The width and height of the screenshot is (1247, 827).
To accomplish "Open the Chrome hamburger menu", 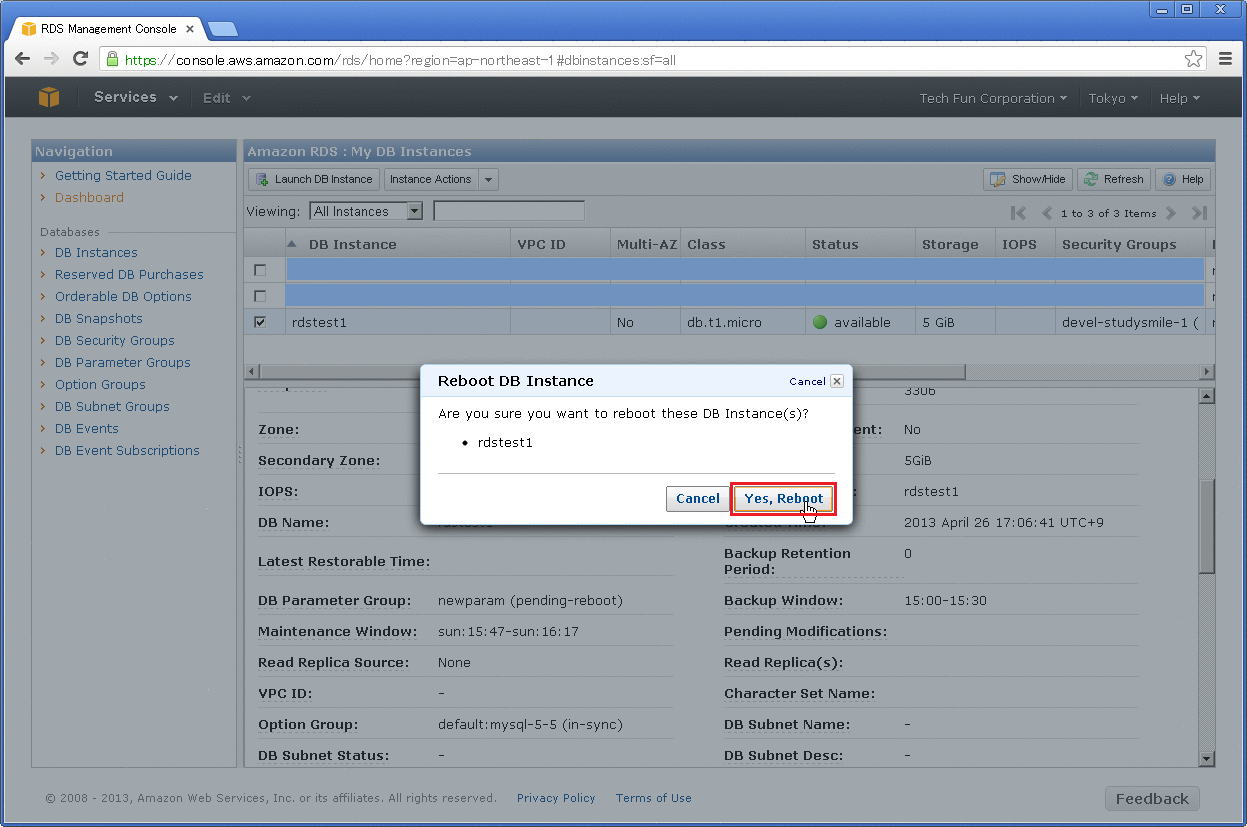I will [1225, 59].
